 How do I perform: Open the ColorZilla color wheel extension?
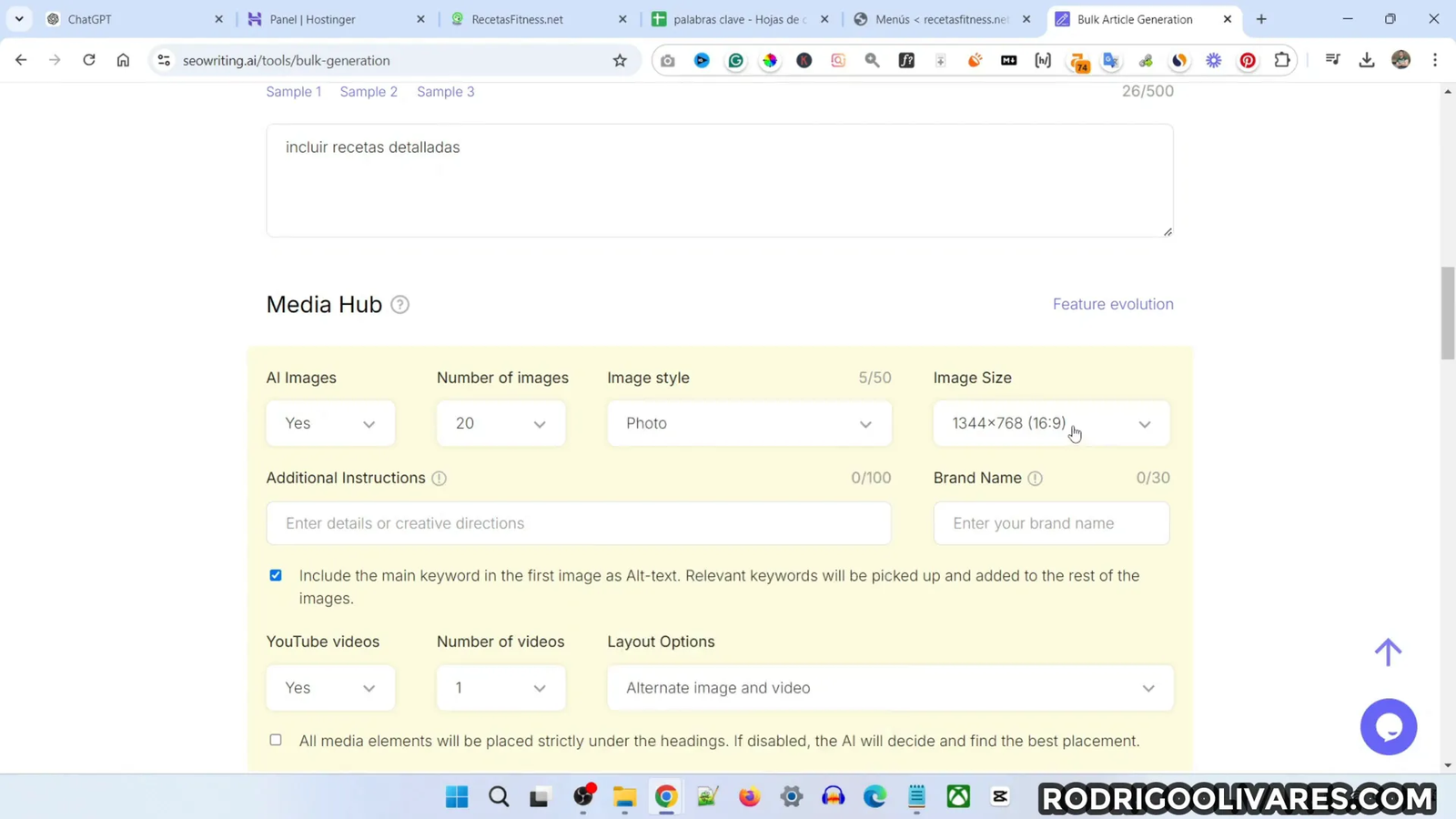770,60
